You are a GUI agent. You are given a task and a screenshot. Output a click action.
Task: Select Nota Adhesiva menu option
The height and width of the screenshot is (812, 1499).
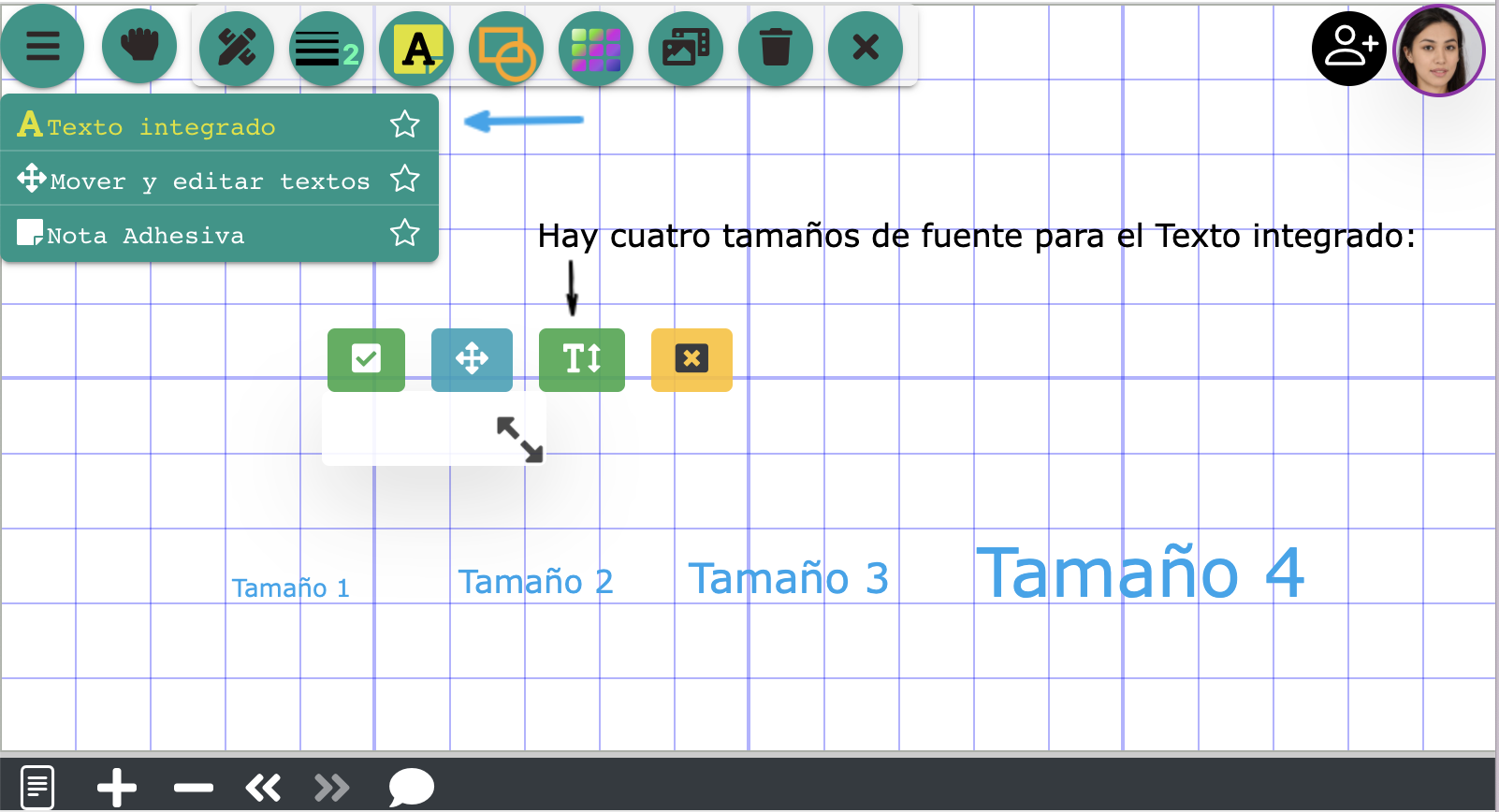(x=220, y=234)
